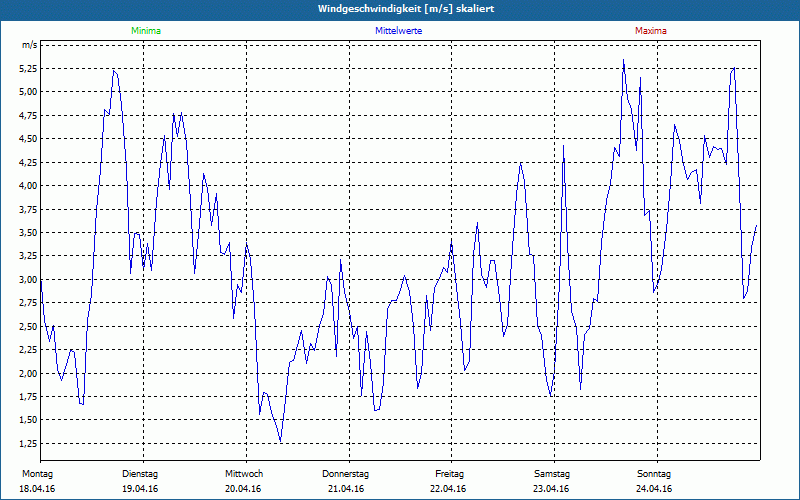Click the date 22.04.16
The width and height of the screenshot is (800, 500).
[448, 489]
